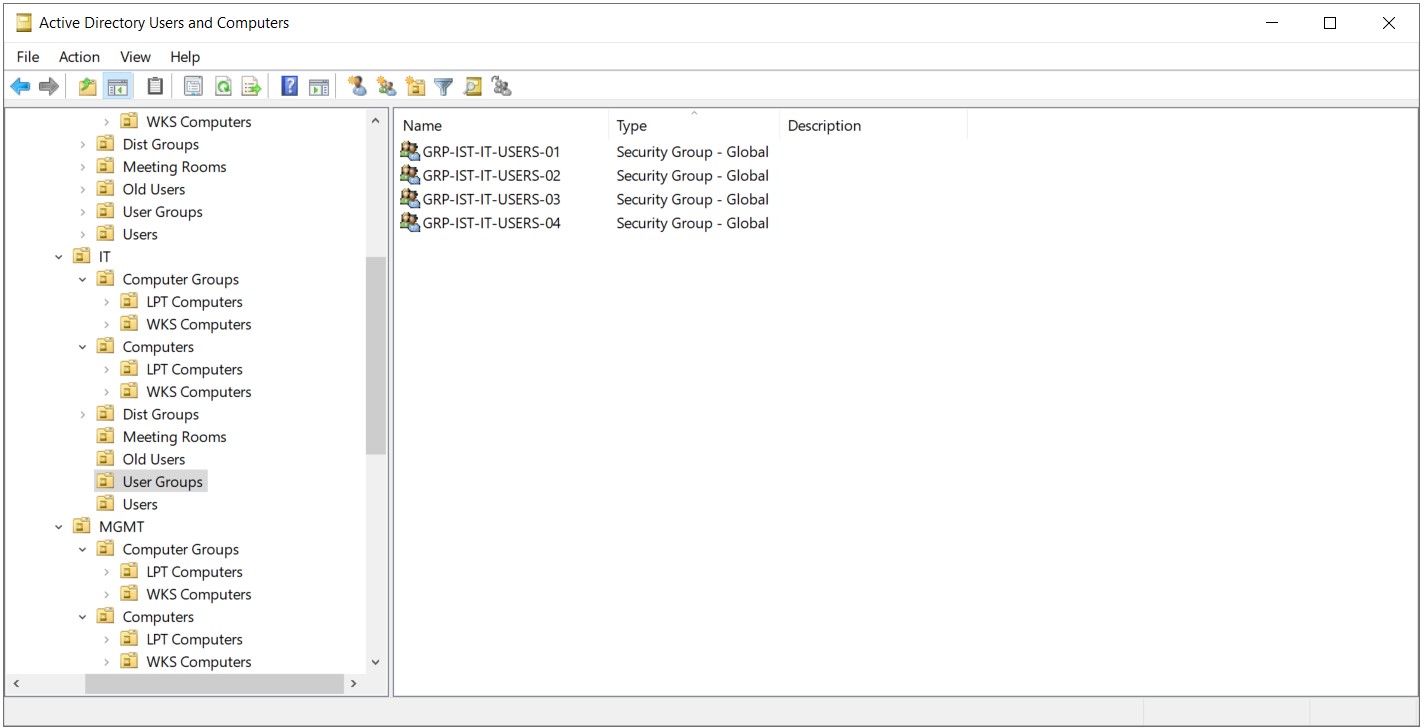
Task: Open the Help menu
Action: point(185,57)
